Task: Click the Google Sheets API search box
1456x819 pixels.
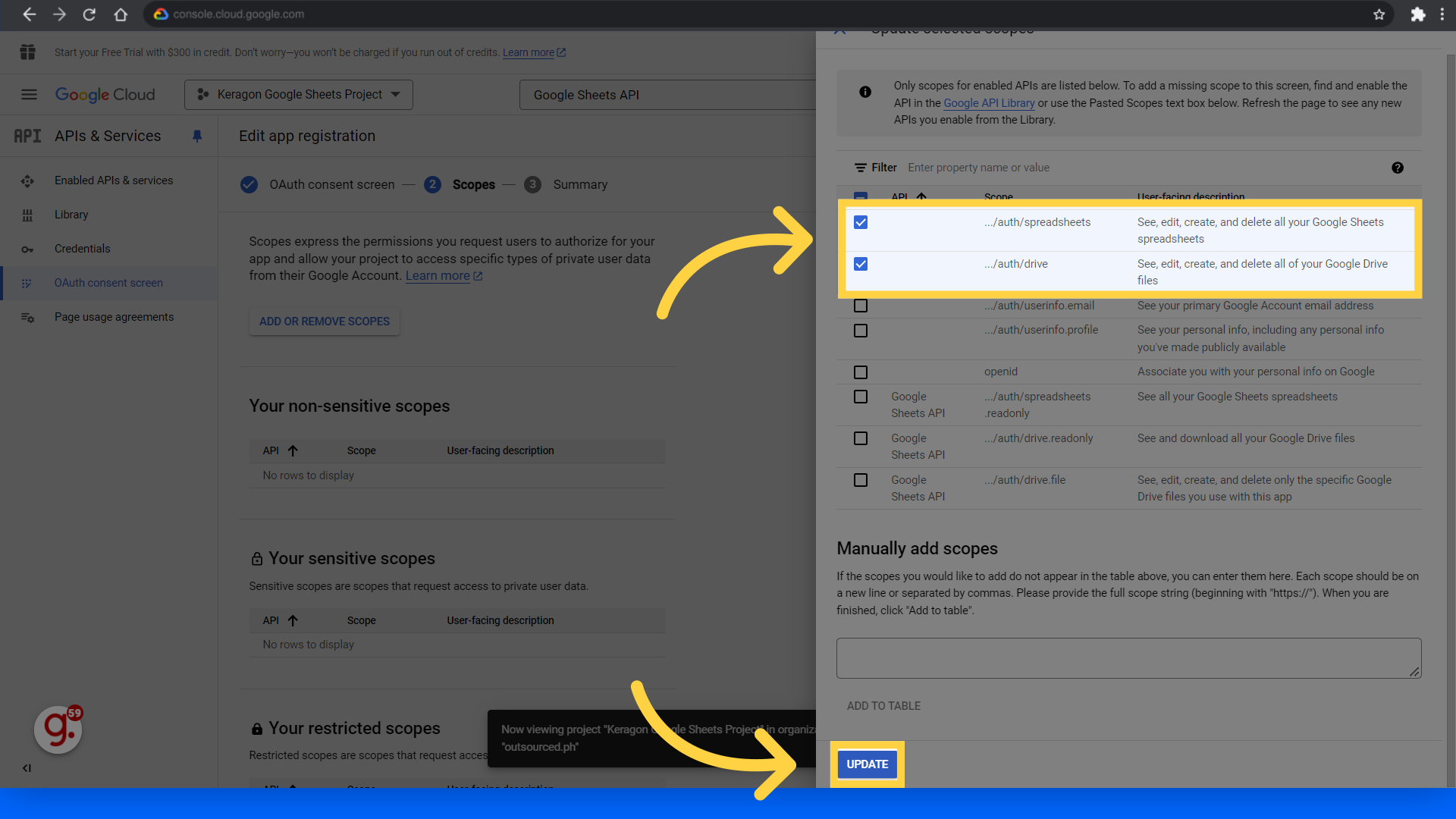Action: [x=667, y=95]
